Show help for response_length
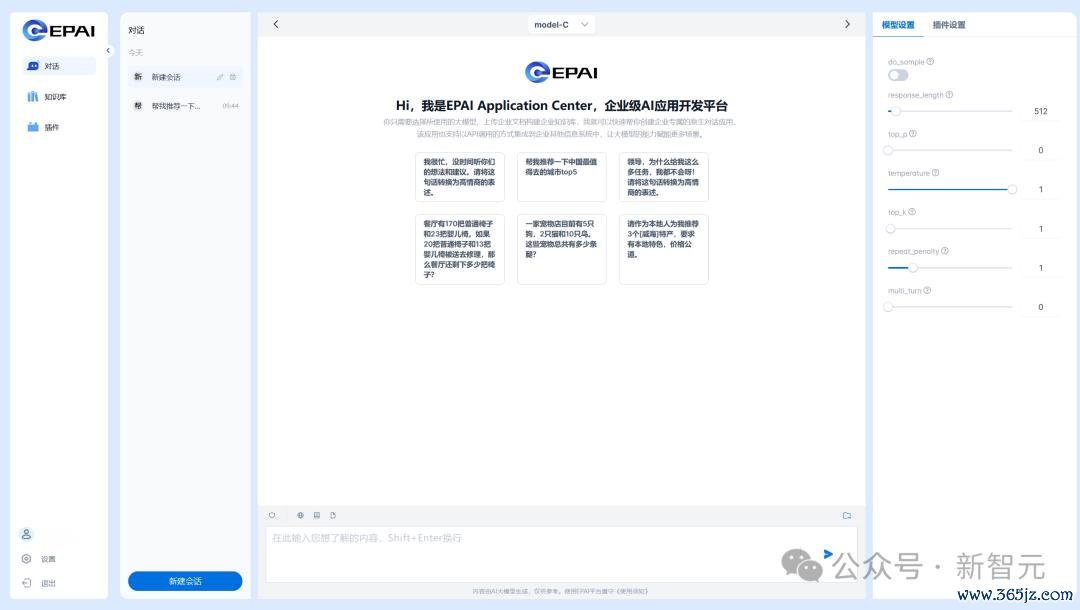 tap(949, 94)
